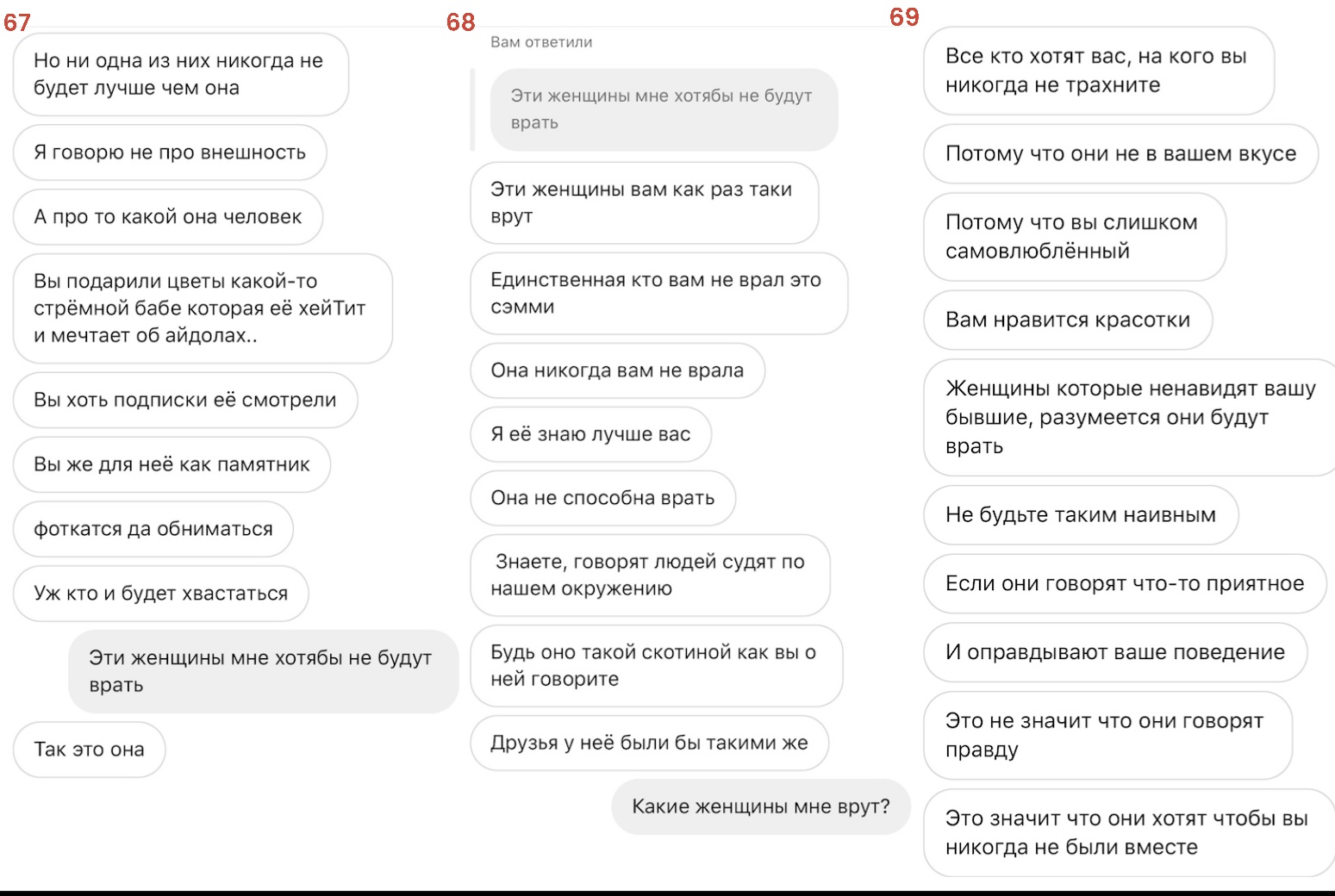Click the bubble 'Я её знаю лучше вас'
Image resolution: width=1335 pixels, height=896 pixels.
590,434
